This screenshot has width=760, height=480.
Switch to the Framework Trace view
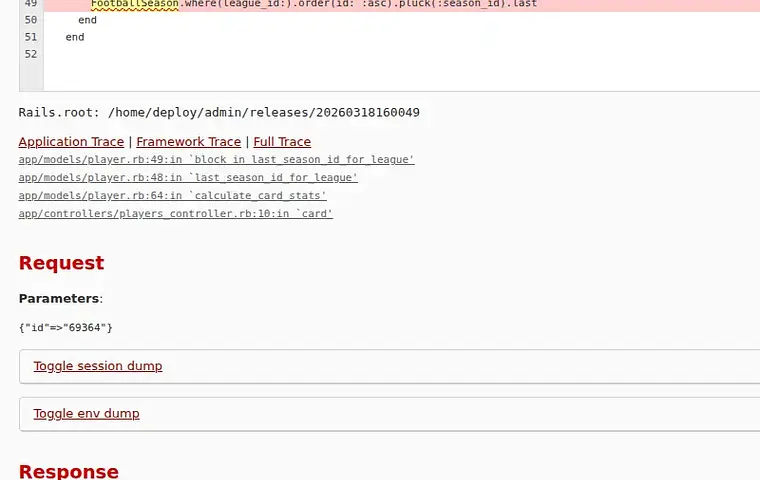pyautogui.click(x=189, y=142)
